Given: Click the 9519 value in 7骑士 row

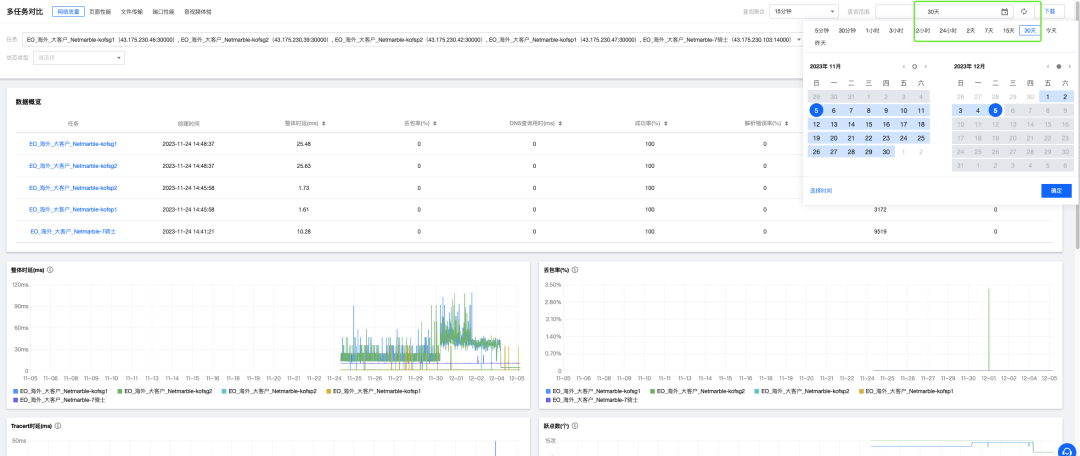Looking at the screenshot, I should click(880, 231).
